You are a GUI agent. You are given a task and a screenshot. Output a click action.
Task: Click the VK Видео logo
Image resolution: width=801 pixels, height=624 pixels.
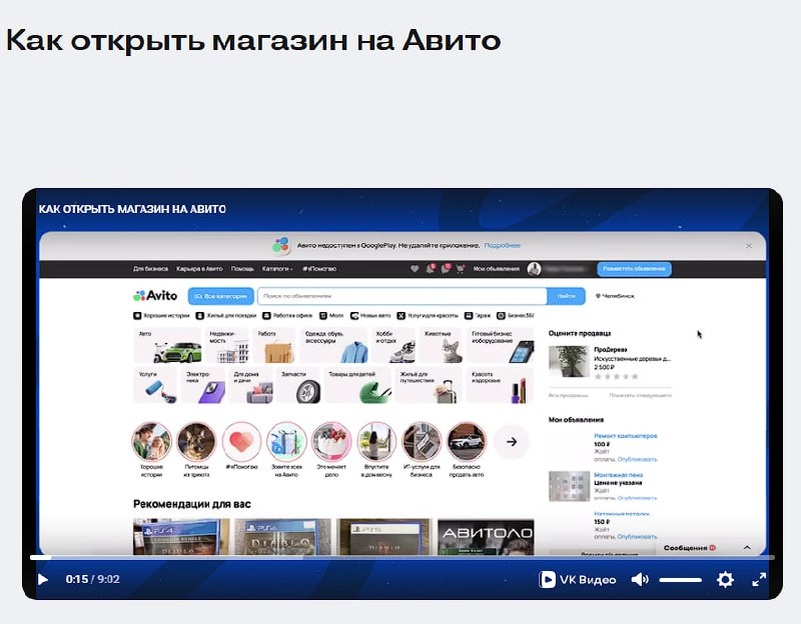coord(577,580)
